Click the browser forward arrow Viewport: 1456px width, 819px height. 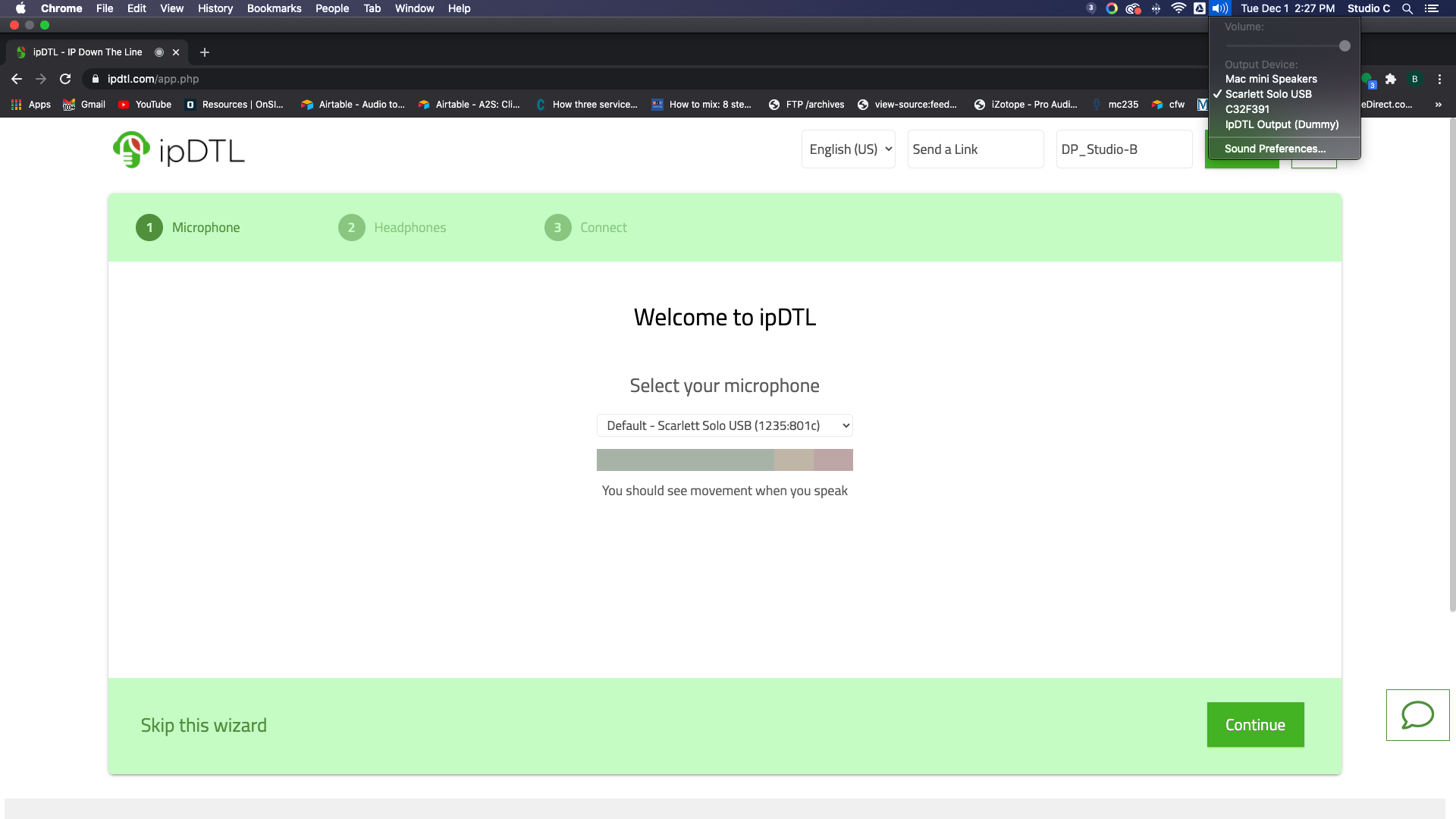pos(41,79)
